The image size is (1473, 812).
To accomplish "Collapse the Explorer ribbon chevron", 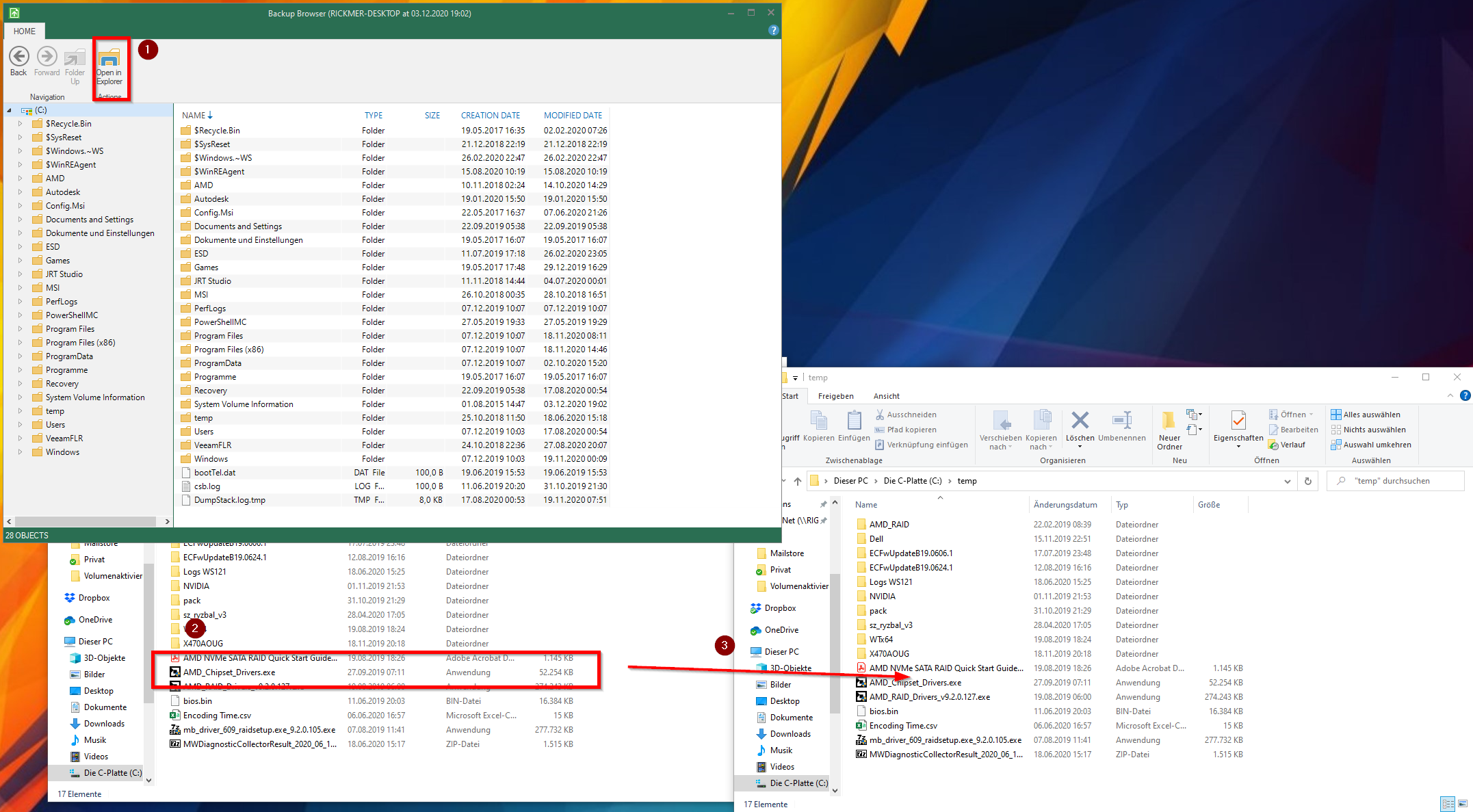I will pyautogui.click(x=1450, y=396).
